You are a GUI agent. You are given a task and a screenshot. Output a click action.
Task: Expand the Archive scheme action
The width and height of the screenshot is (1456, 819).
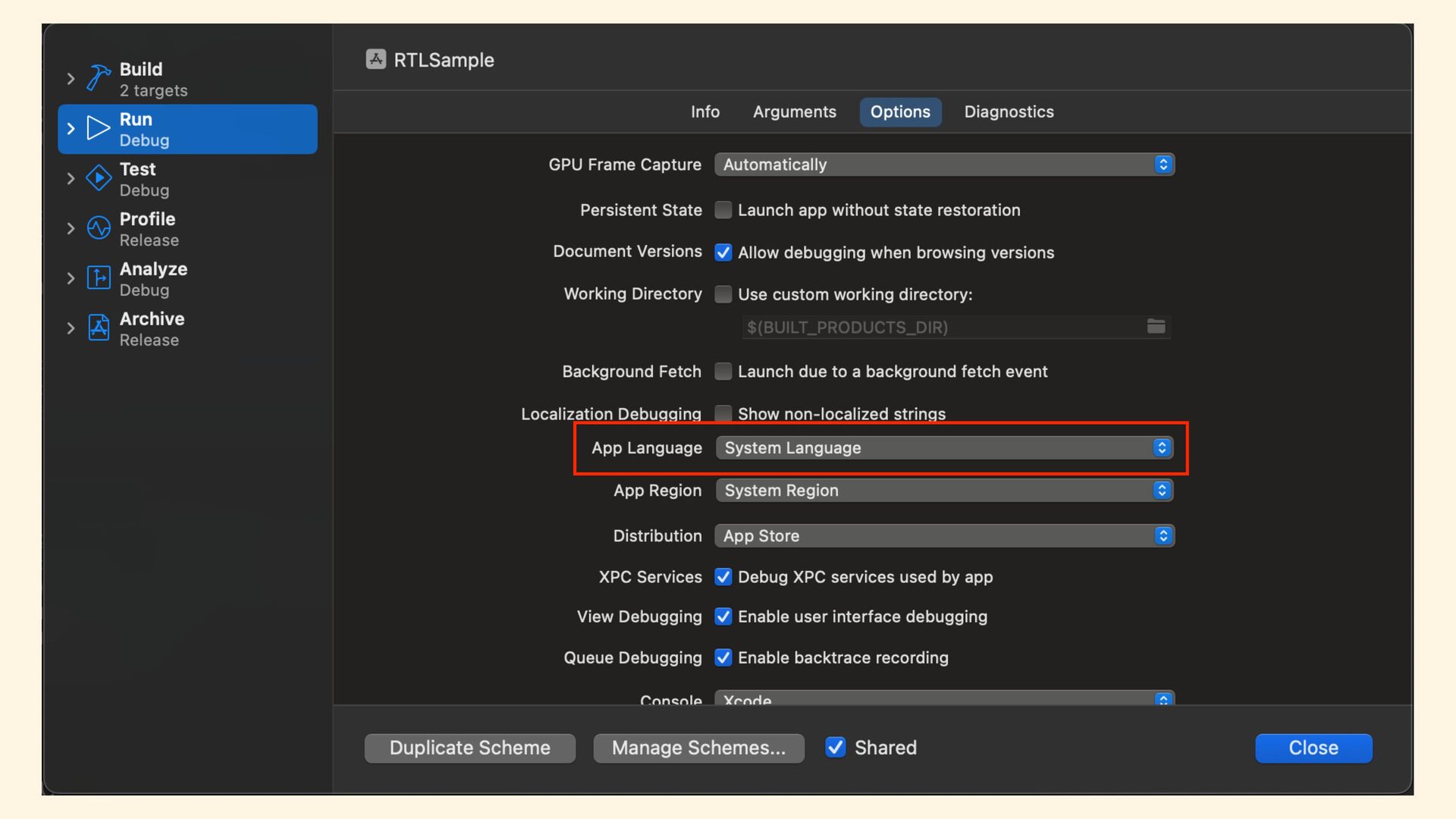point(71,328)
